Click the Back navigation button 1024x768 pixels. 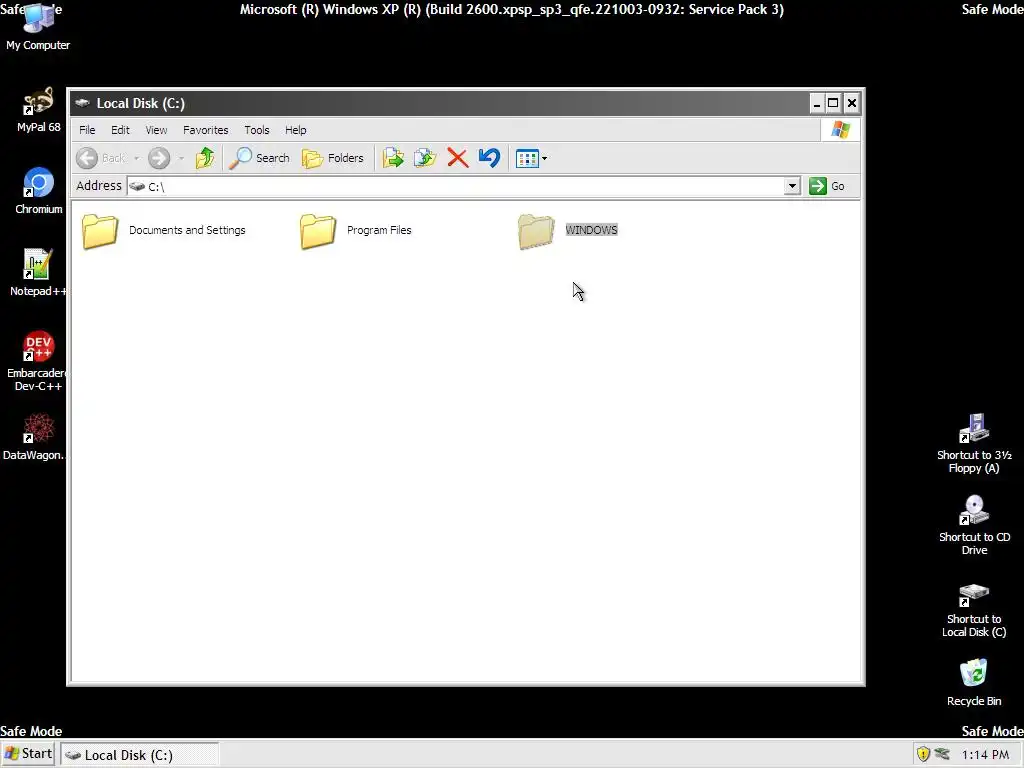[101, 158]
